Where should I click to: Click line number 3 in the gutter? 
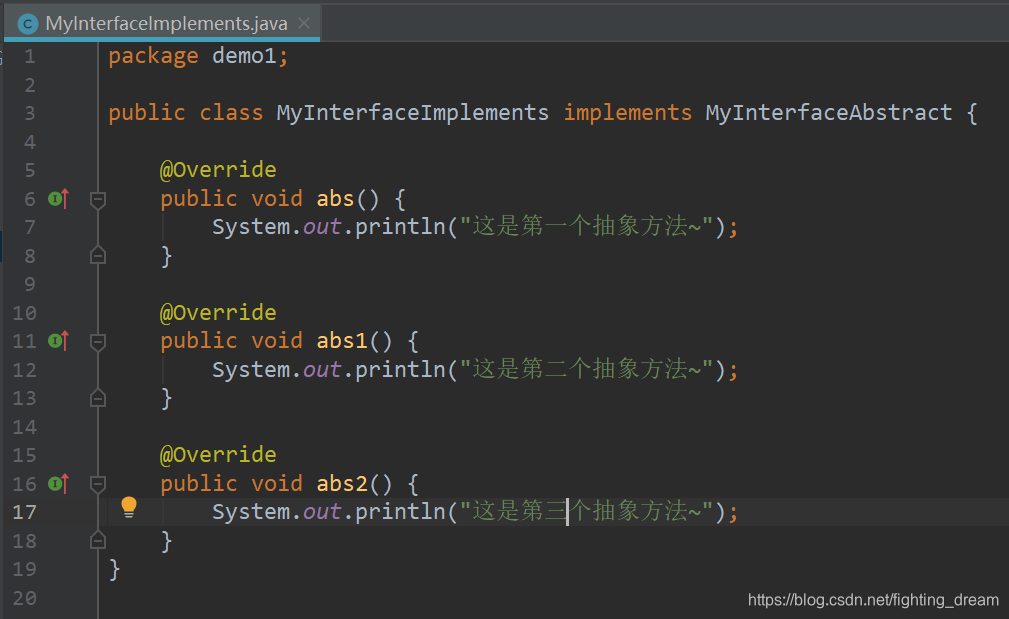(x=30, y=113)
